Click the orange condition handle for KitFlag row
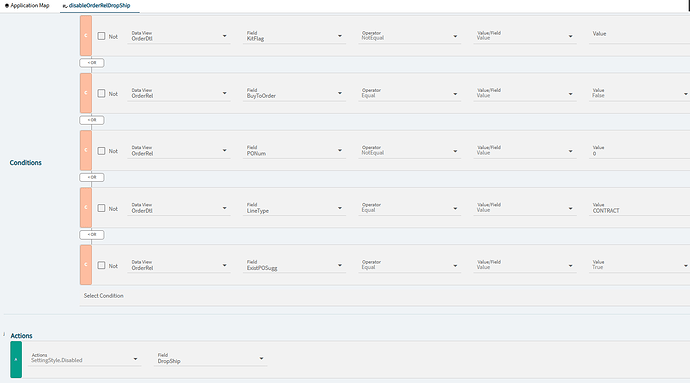This screenshot has width=690, height=383. point(86,36)
